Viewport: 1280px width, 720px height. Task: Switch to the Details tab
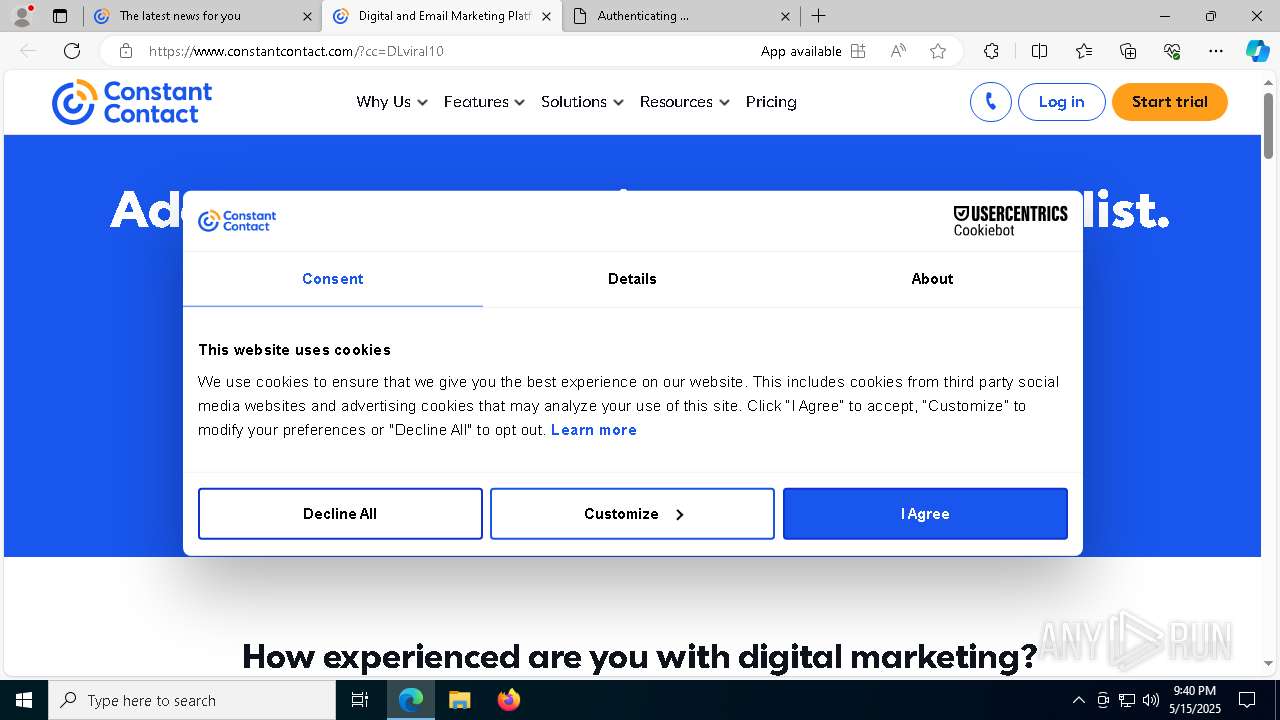tap(632, 279)
